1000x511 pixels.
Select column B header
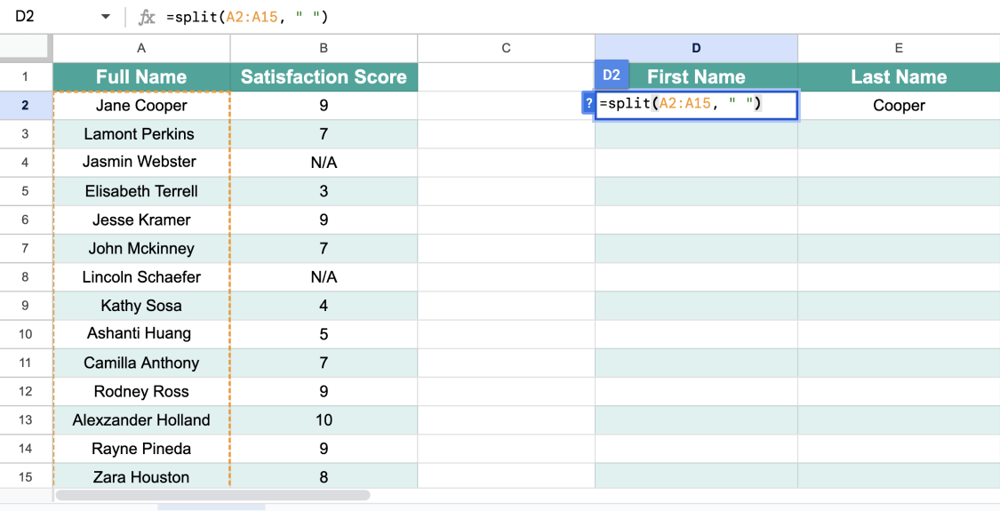323,48
